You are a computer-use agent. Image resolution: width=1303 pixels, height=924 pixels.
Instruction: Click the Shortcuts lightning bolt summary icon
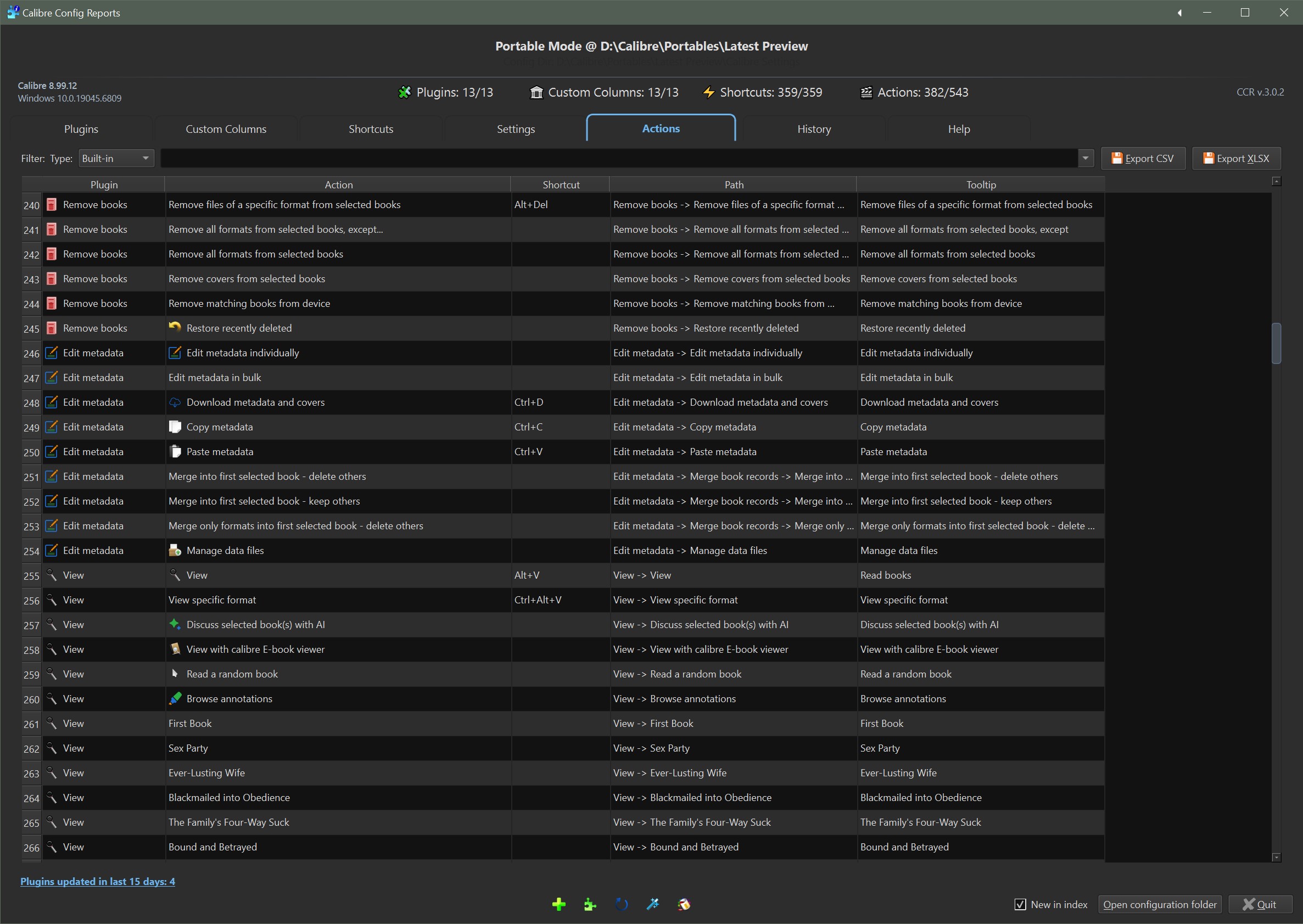pyautogui.click(x=708, y=92)
